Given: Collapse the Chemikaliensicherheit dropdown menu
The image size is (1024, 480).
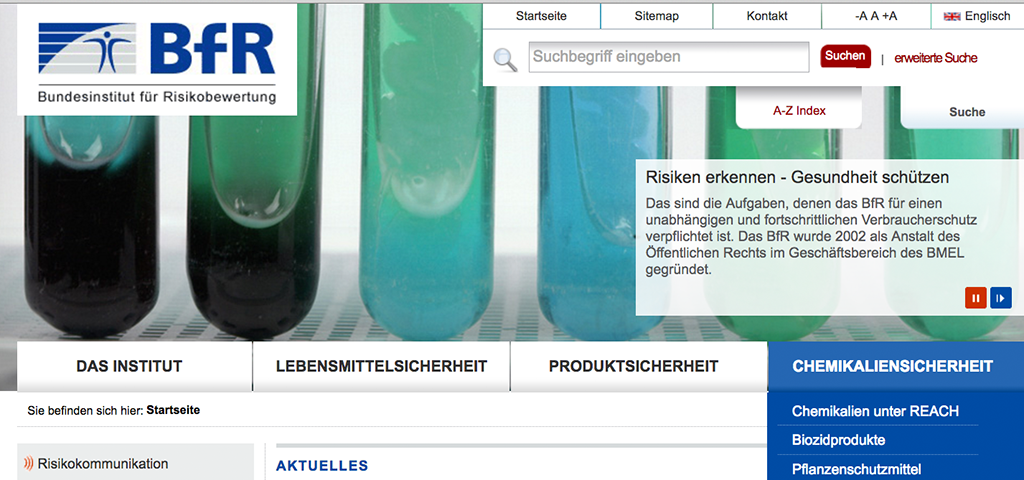Looking at the screenshot, I should (895, 366).
